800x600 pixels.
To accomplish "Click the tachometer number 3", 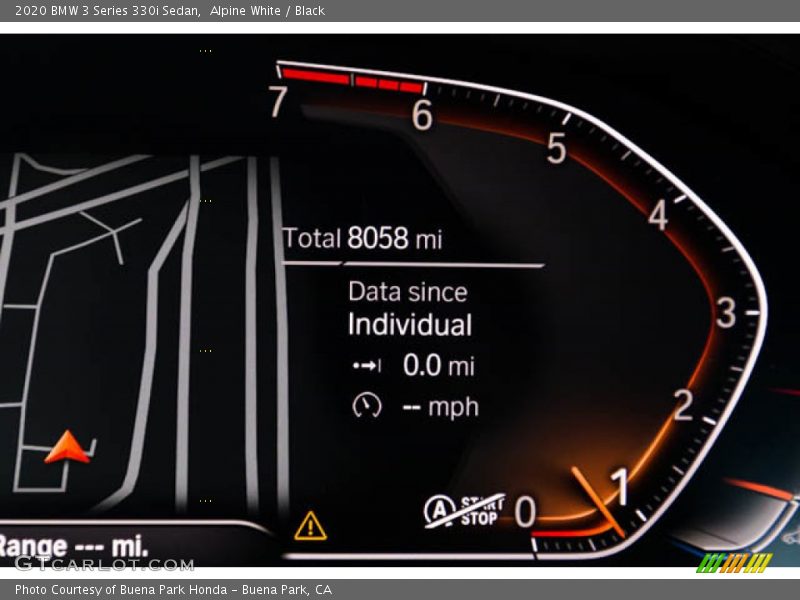I will (x=726, y=312).
